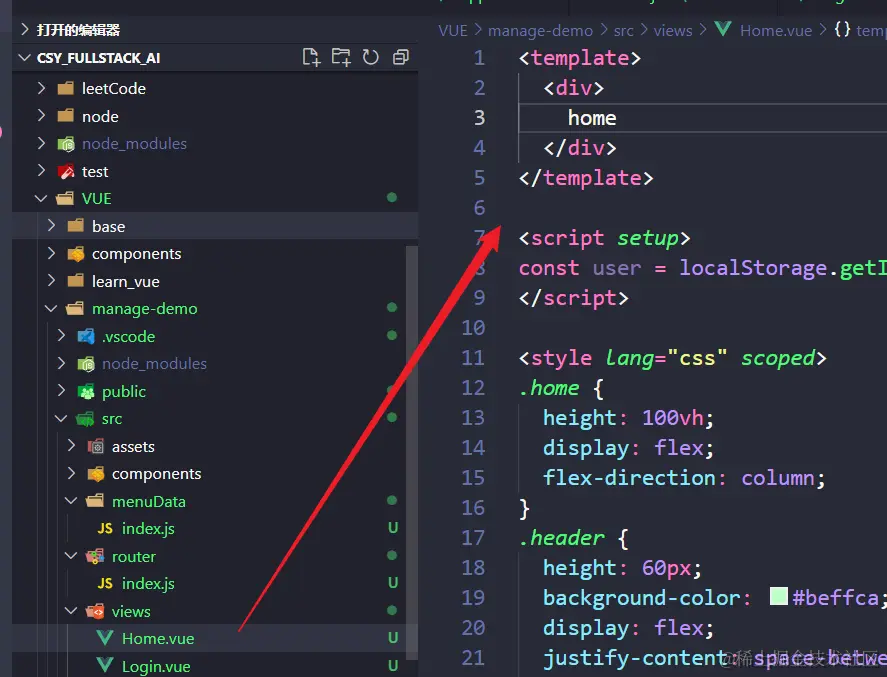Expand the test folder chevron
This screenshot has width=887, height=677.
pos(41,170)
